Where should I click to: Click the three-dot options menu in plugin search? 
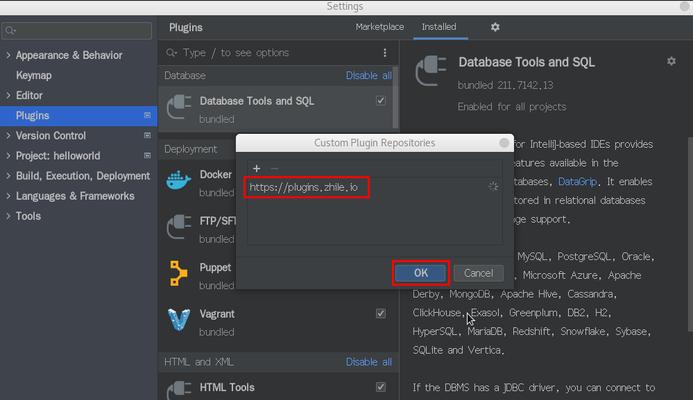click(x=385, y=53)
